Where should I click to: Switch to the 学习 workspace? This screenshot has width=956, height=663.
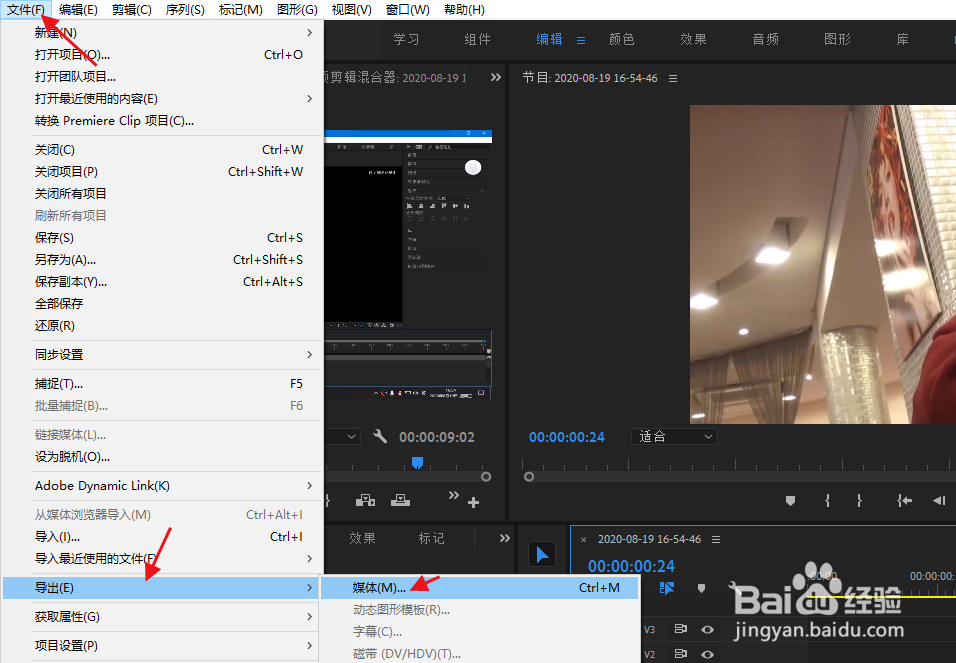coord(406,40)
